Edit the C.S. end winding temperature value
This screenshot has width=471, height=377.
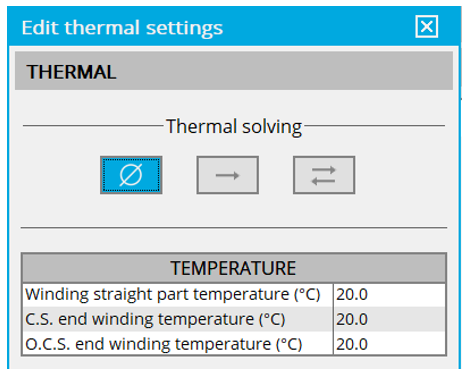(389, 319)
